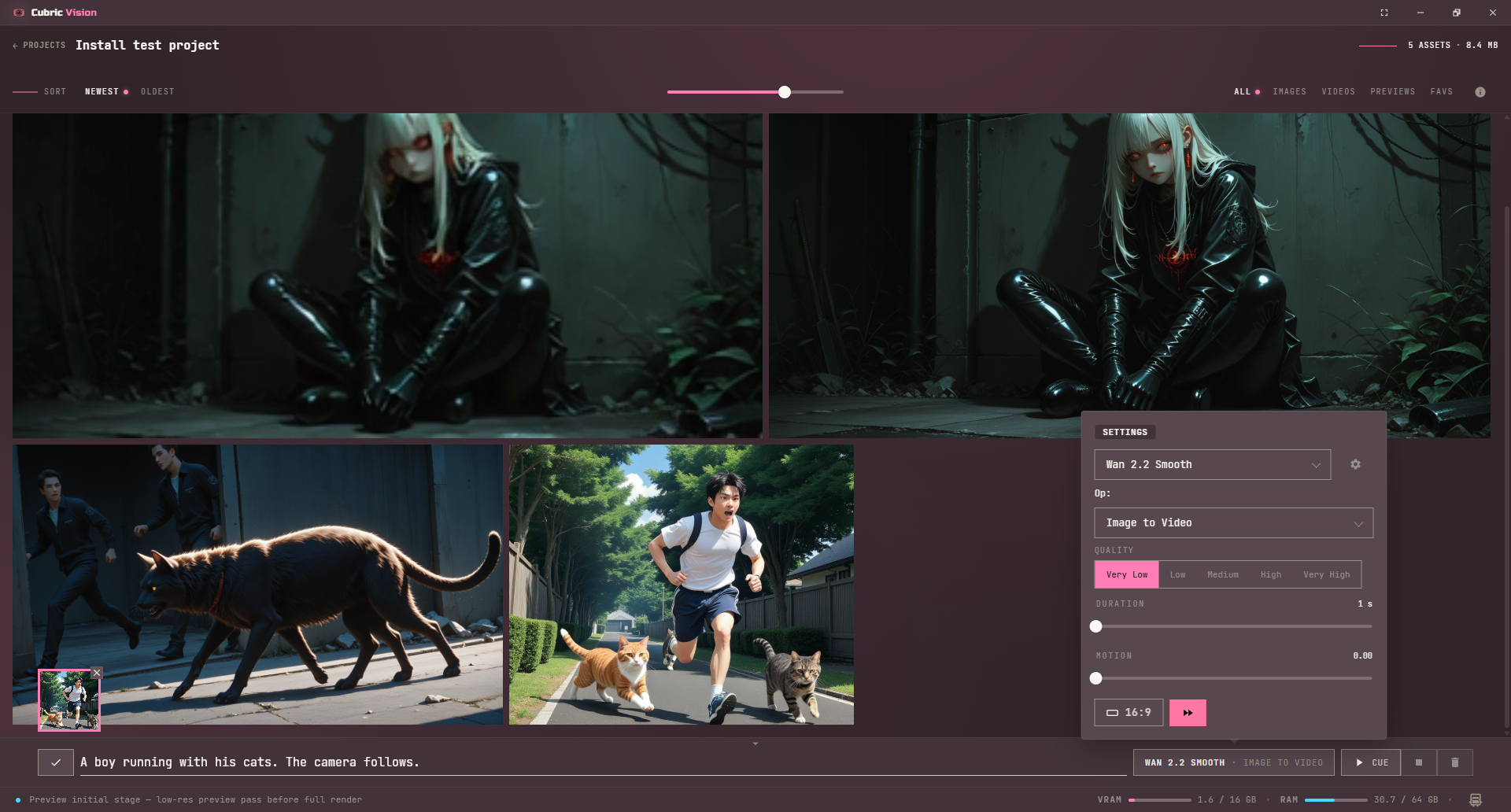Open the blurry girl preview image
The image size is (1511, 812).
[x=387, y=275]
